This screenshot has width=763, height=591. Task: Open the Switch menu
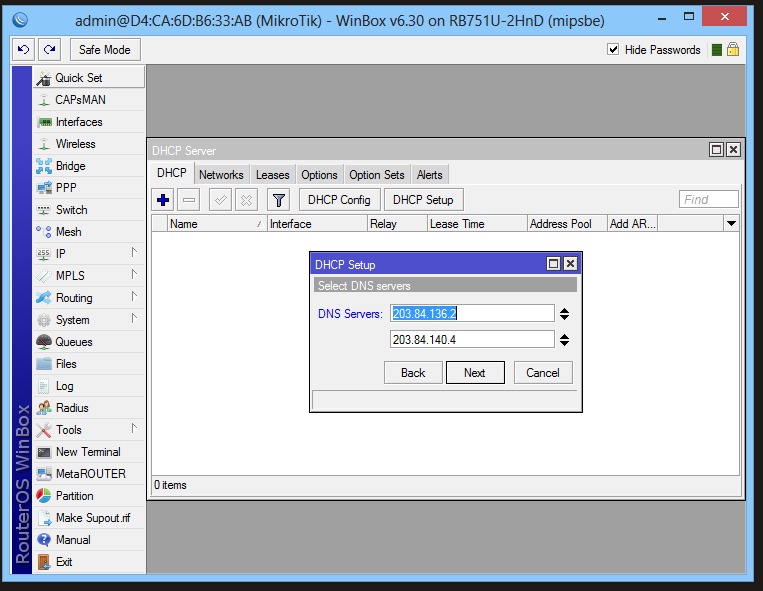coord(89,210)
